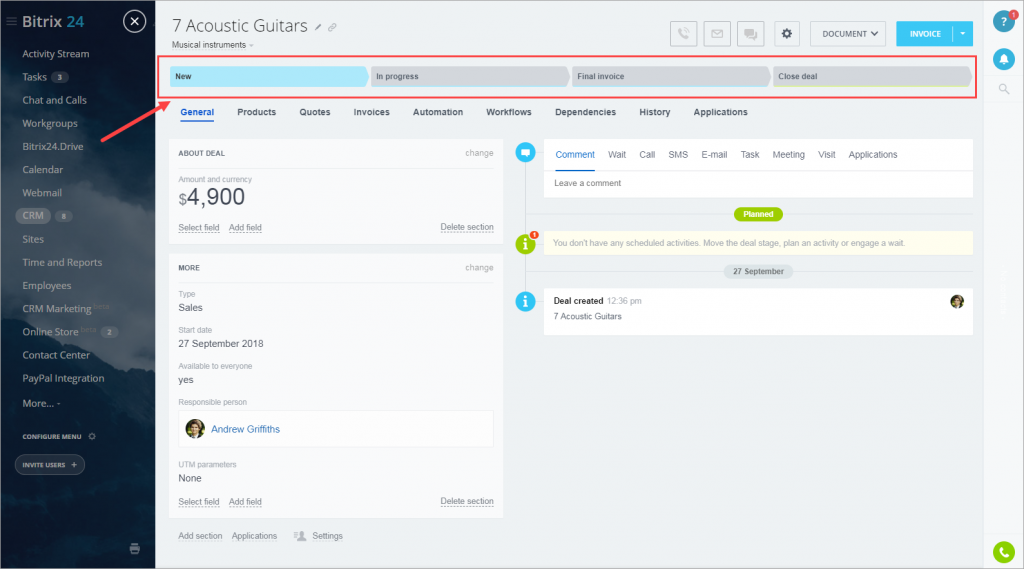This screenshot has width=1024, height=569.
Task: Open the Invoices tab
Action: (x=372, y=112)
